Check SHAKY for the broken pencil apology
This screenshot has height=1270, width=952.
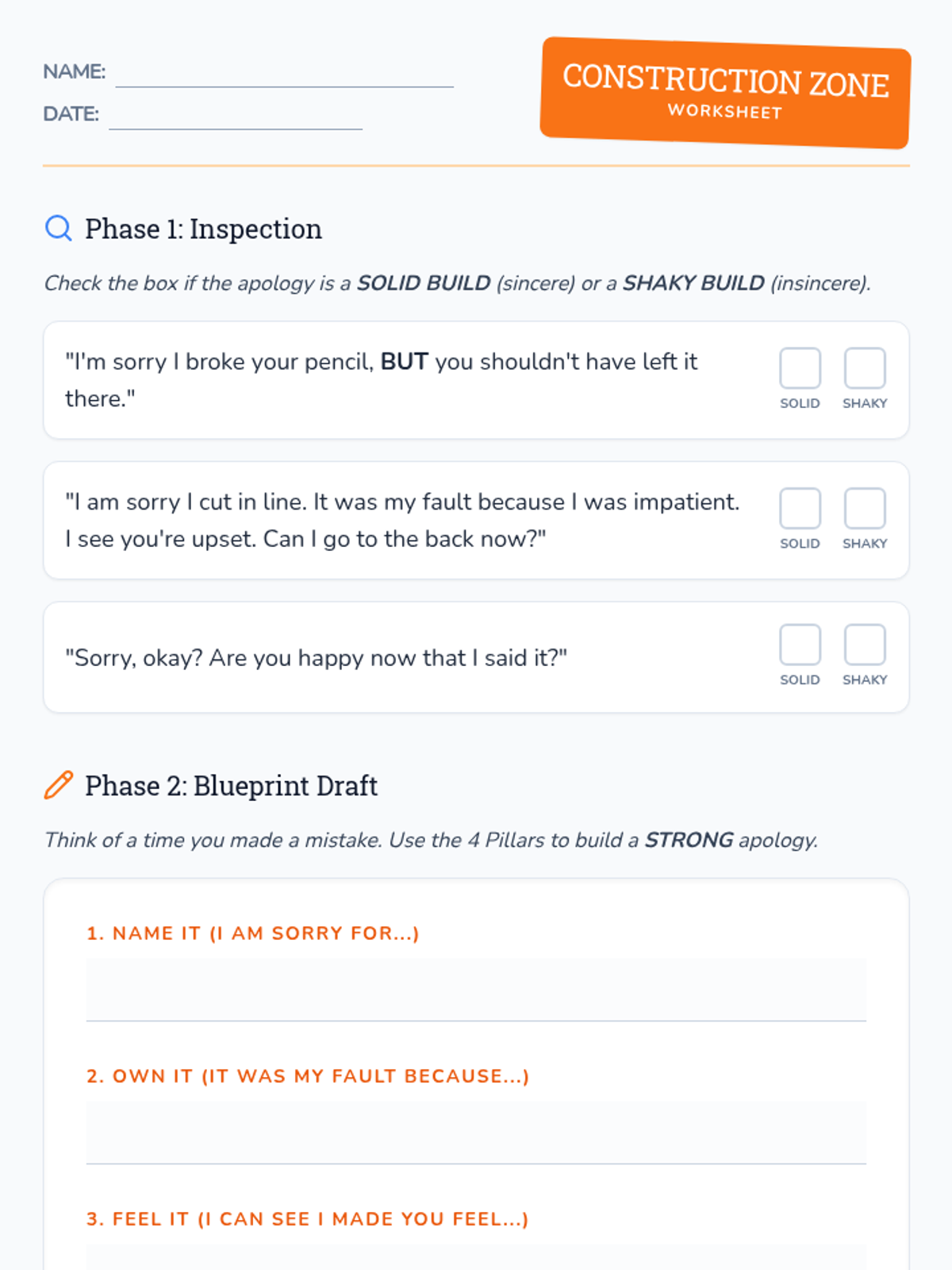[x=864, y=368]
